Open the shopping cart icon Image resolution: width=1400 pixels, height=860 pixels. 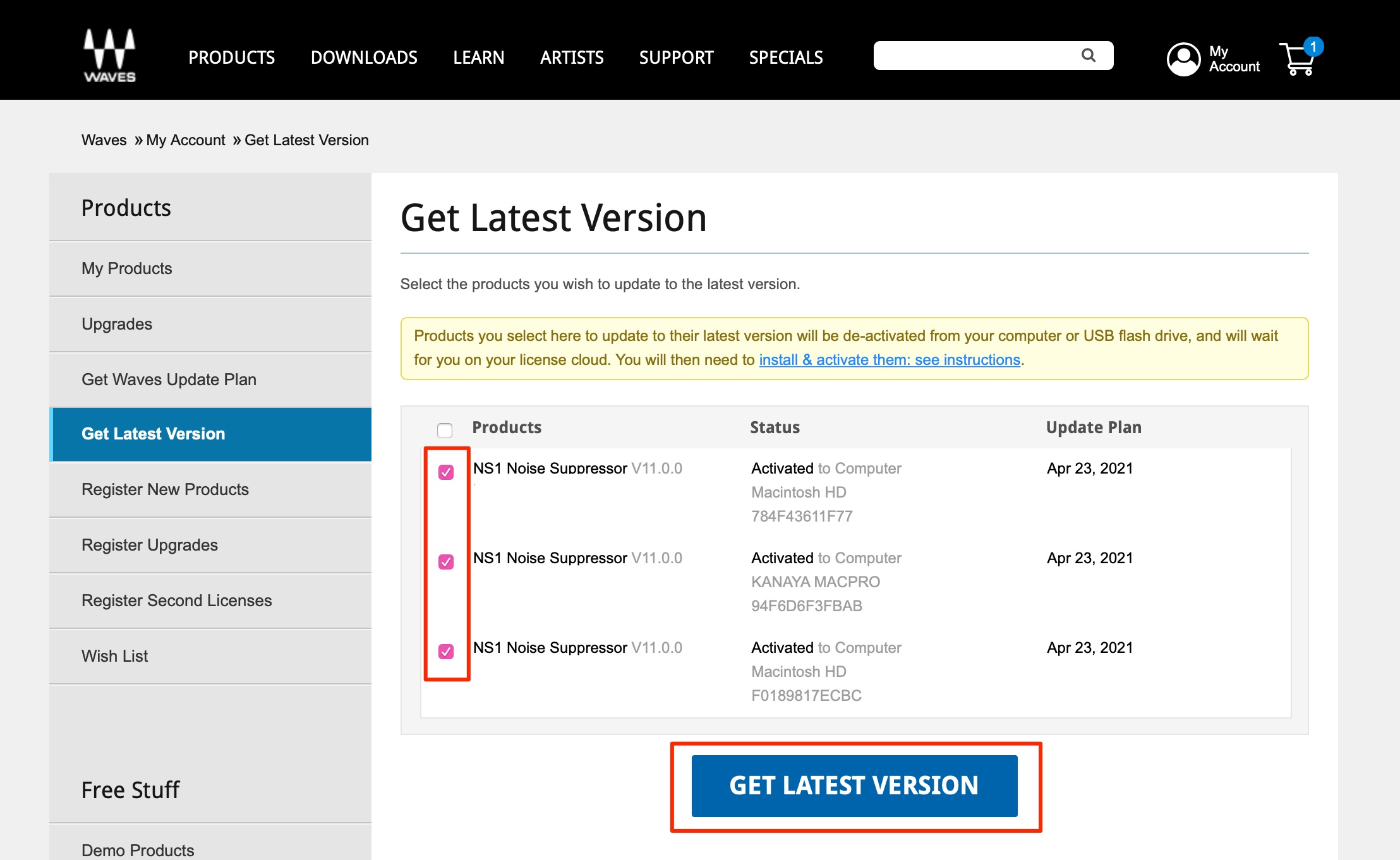(1296, 59)
